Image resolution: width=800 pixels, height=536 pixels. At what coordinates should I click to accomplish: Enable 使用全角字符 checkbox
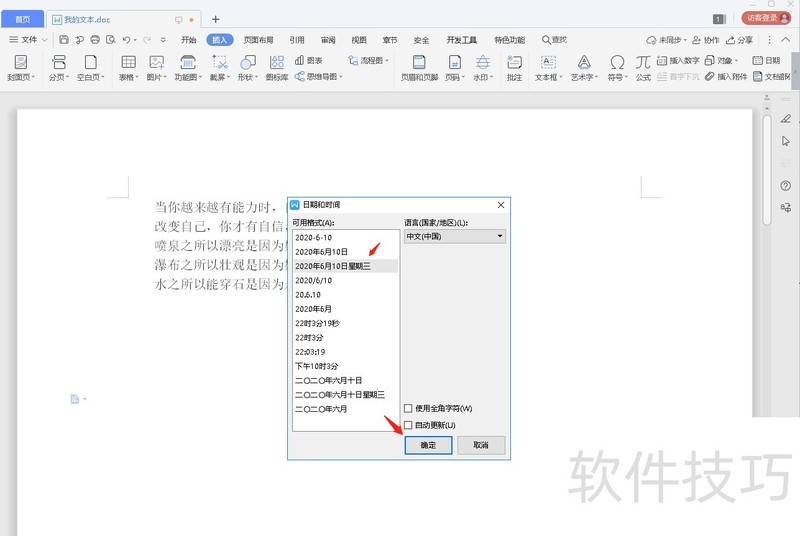click(408, 408)
